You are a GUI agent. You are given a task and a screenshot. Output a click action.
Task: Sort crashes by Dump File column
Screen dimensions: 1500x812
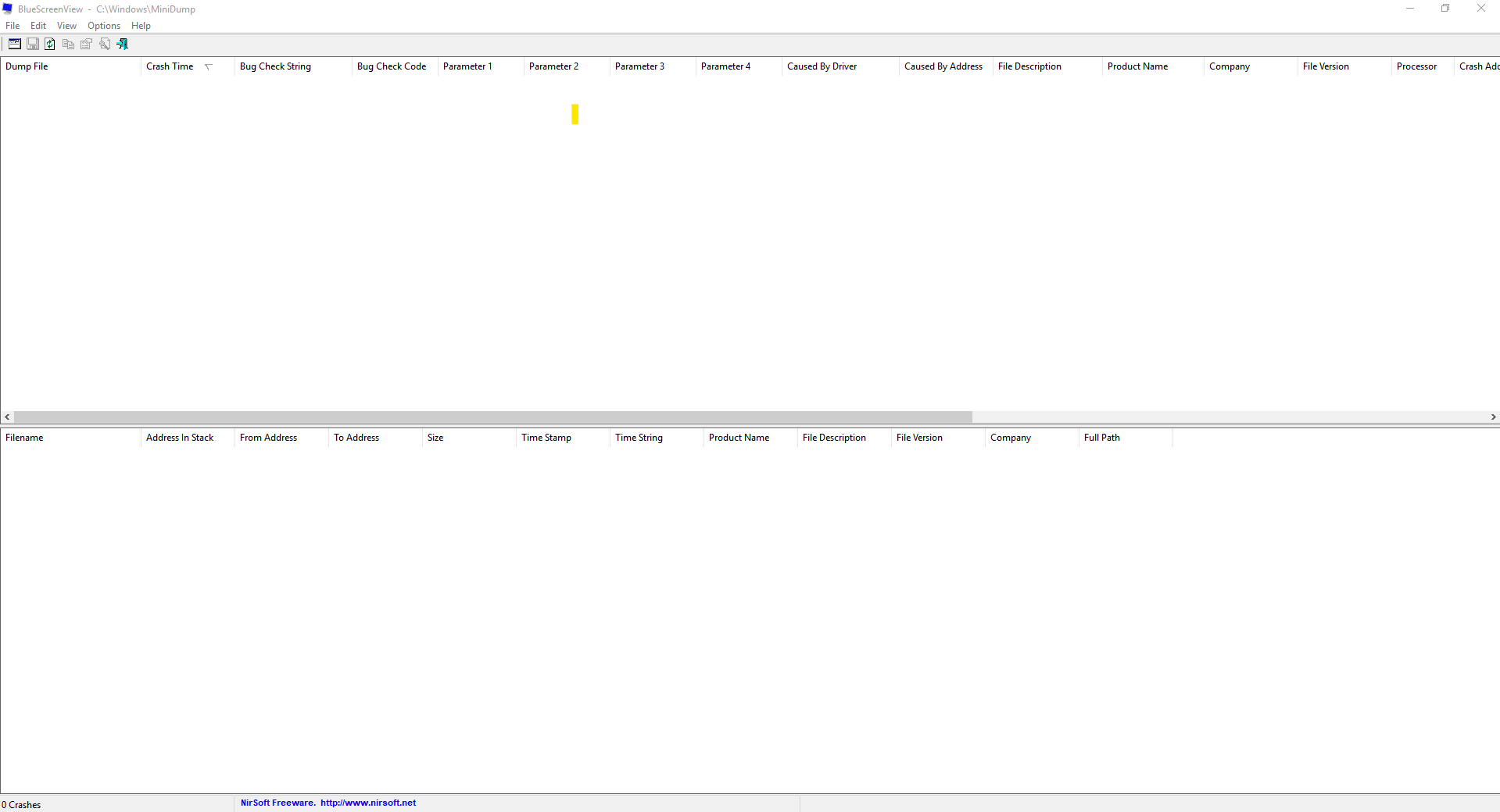click(70, 66)
